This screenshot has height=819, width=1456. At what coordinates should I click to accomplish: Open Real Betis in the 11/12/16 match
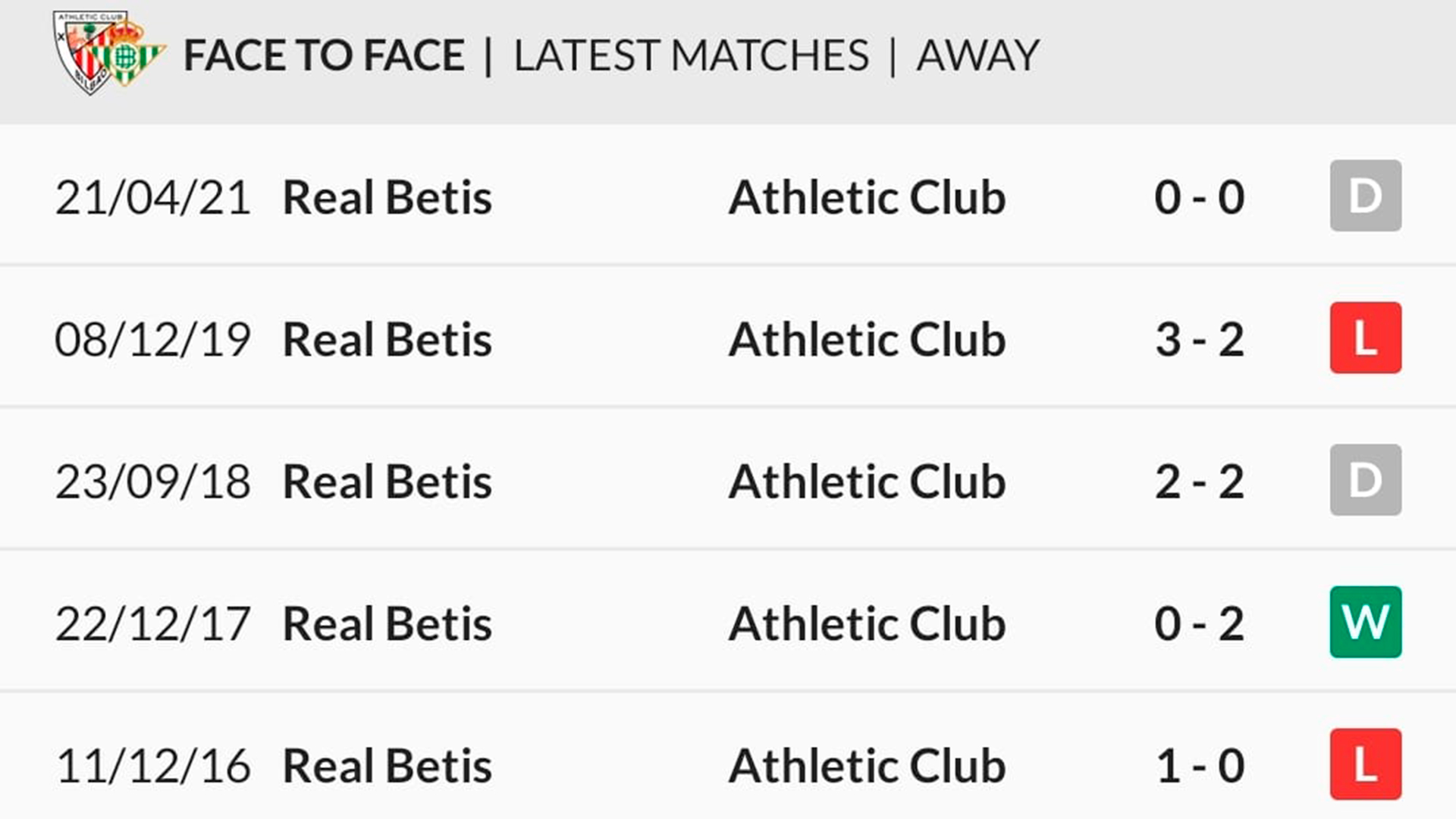387,765
